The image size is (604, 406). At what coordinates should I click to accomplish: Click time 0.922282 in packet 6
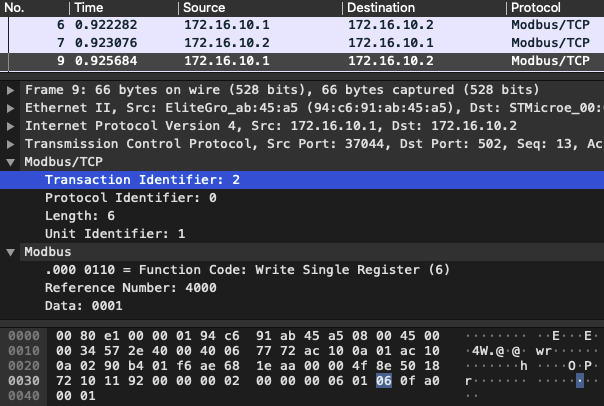106,25
